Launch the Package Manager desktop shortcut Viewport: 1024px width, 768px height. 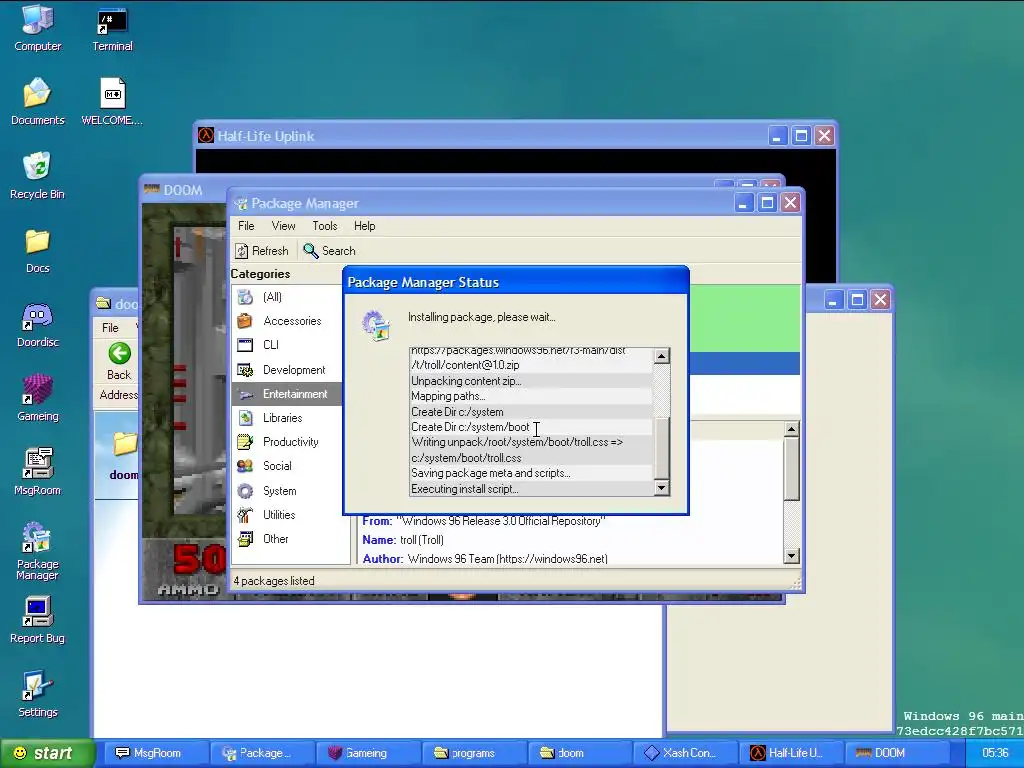coord(37,551)
